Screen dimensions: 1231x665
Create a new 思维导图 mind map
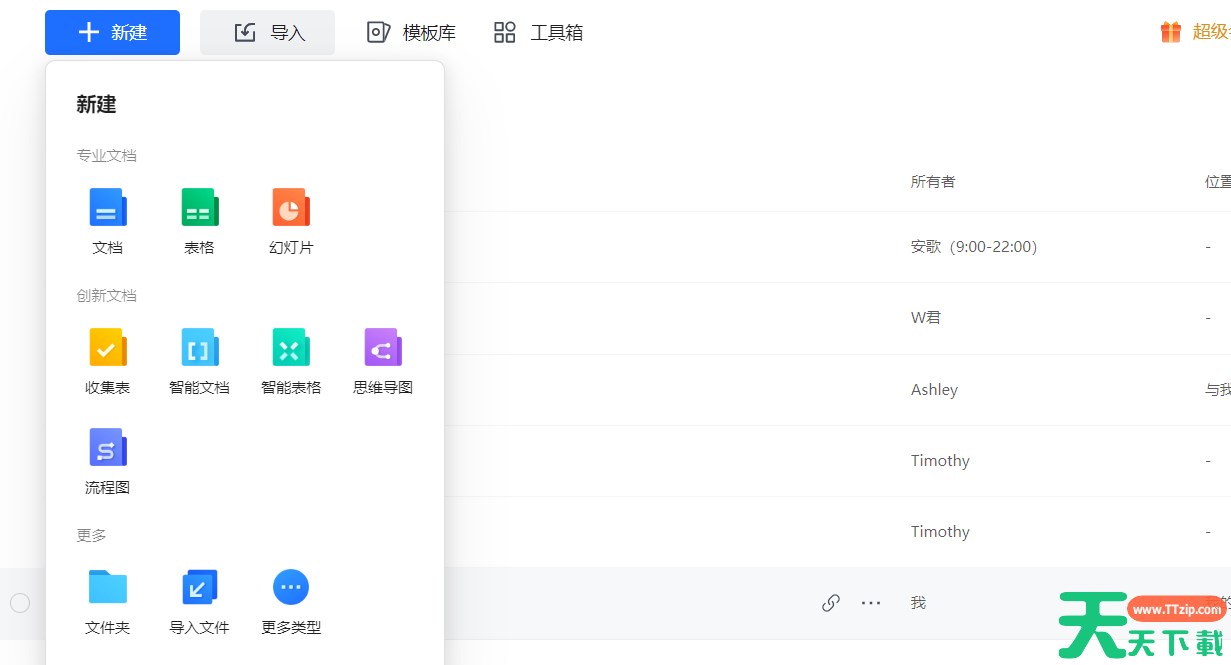(383, 348)
